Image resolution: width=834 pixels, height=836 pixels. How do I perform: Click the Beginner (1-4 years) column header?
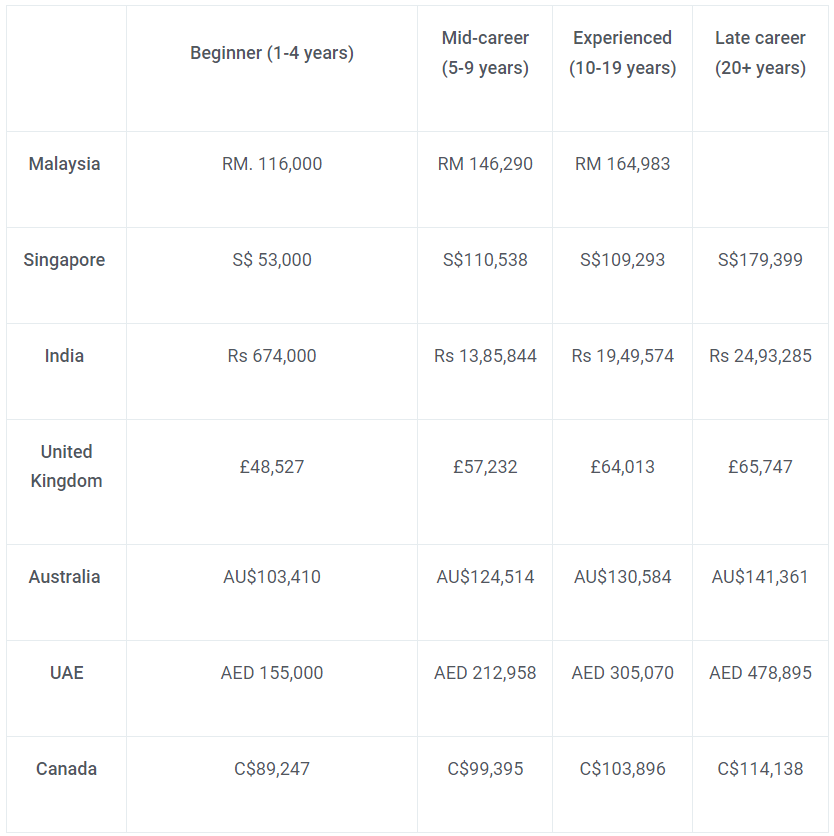[x=272, y=53]
